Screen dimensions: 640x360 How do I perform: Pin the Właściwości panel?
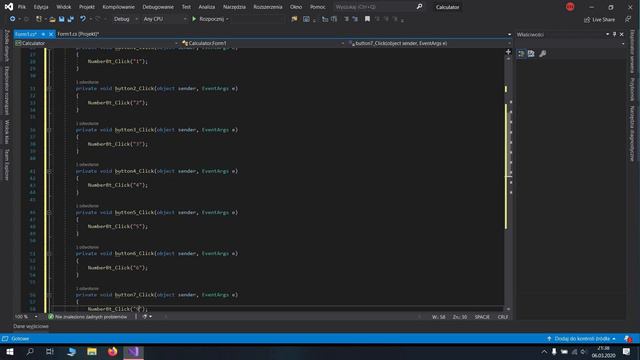coord(614,34)
